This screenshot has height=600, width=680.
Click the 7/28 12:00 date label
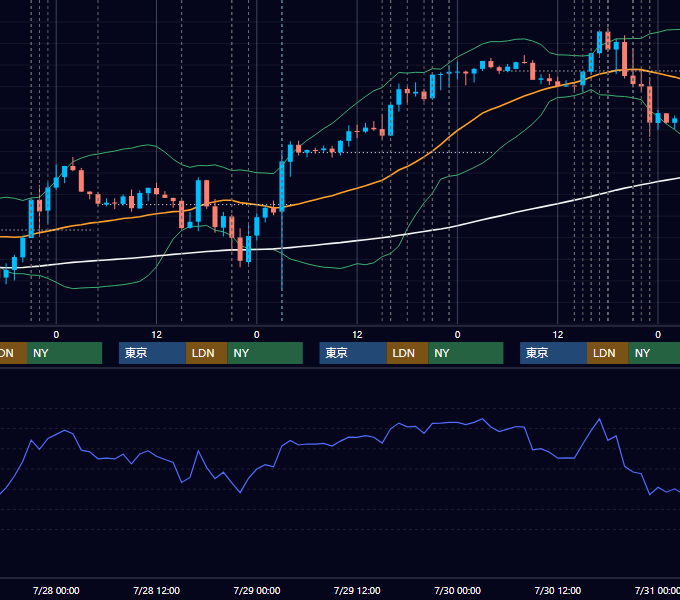[x=156, y=590]
